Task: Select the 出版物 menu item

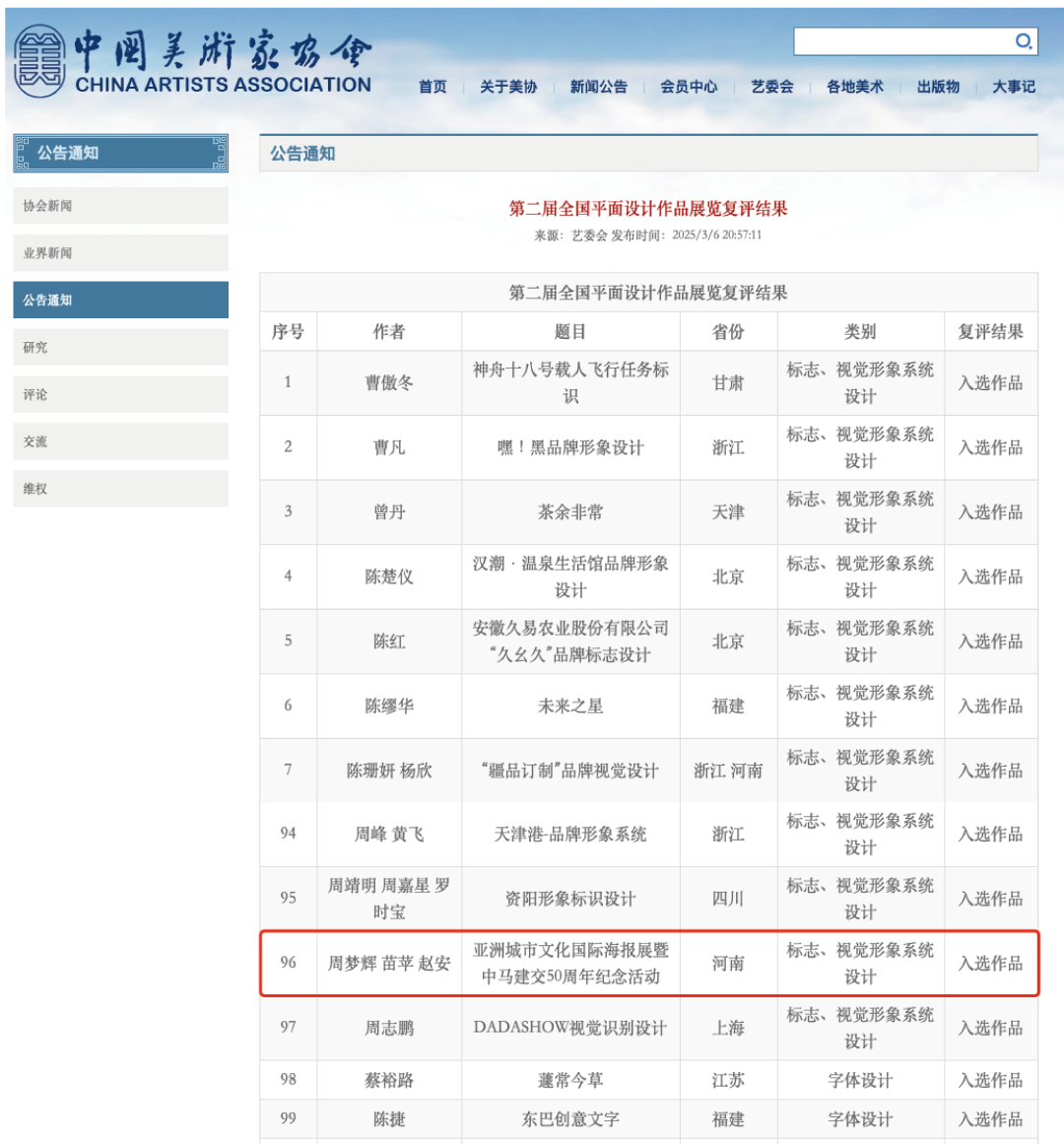Action: coord(938,87)
